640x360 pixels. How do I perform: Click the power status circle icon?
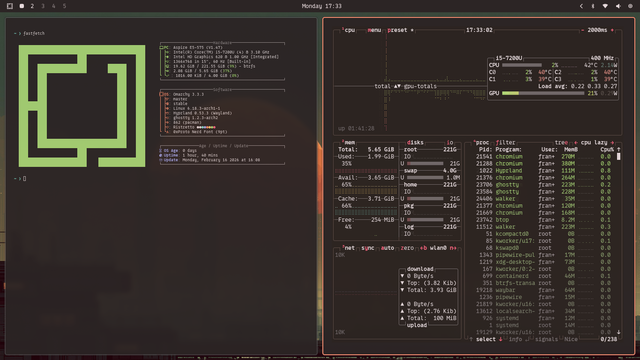click(x=630, y=6)
